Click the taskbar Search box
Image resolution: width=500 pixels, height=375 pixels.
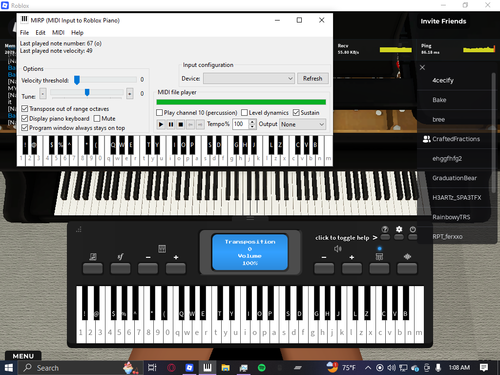pyautogui.click(x=80, y=368)
